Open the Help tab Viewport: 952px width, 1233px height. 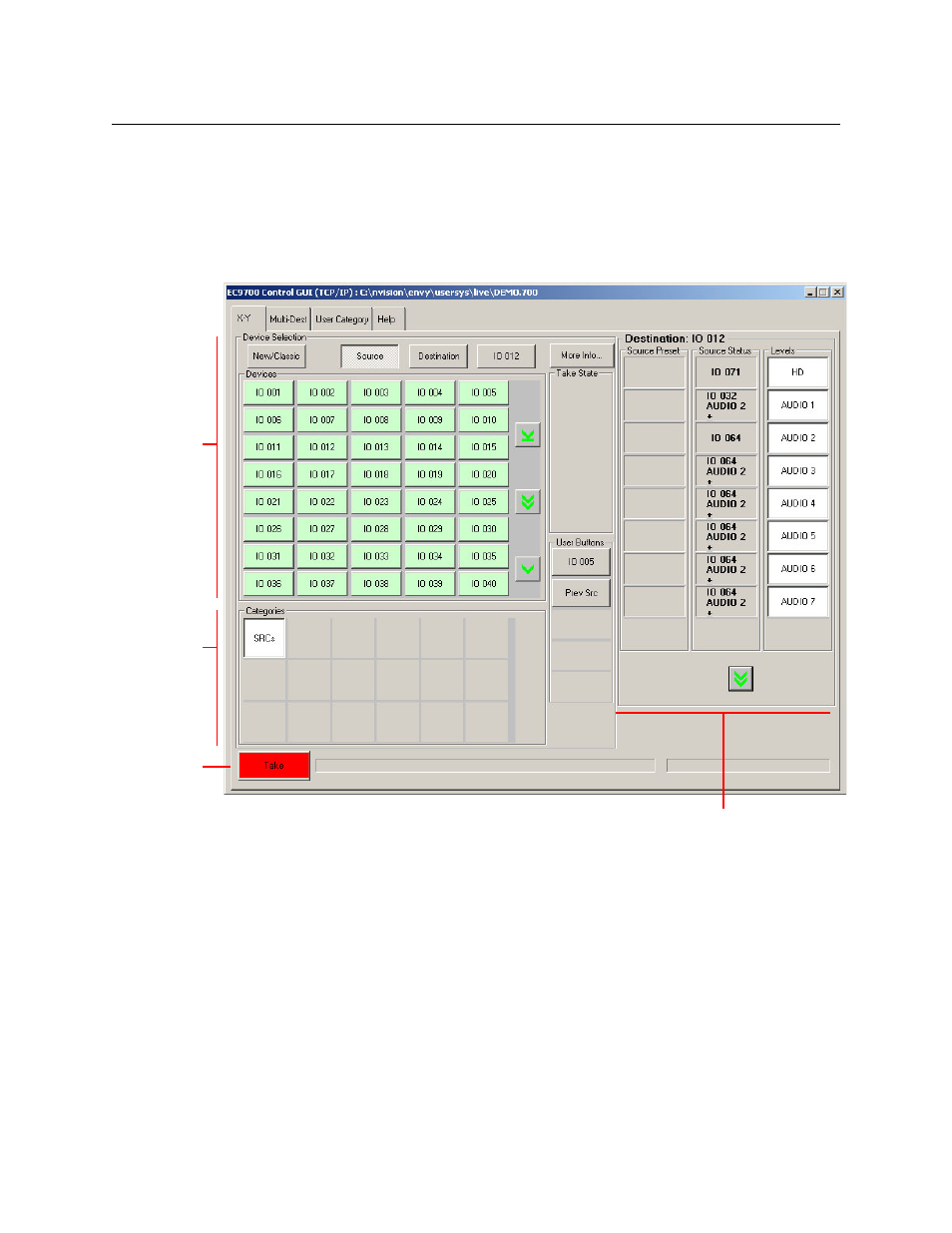pyautogui.click(x=387, y=319)
